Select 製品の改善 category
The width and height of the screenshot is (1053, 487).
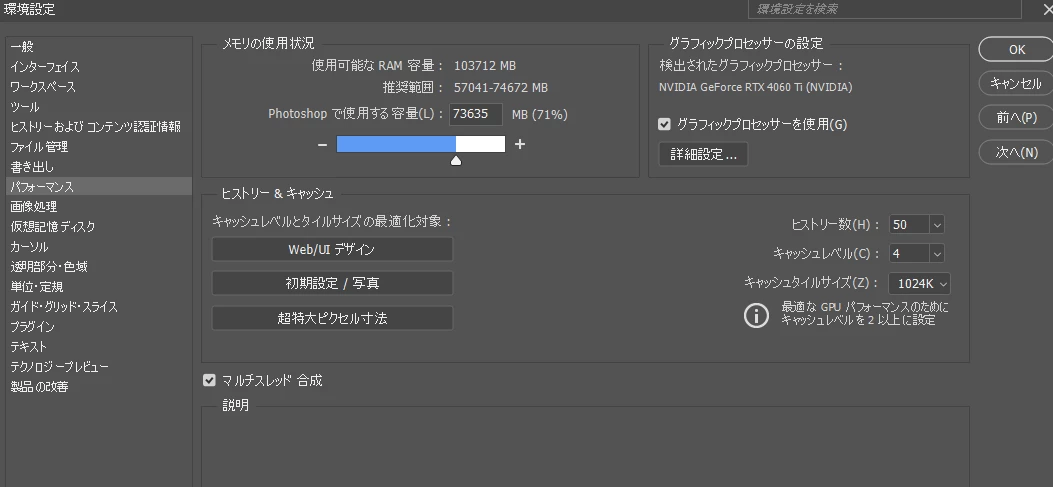(x=99, y=387)
